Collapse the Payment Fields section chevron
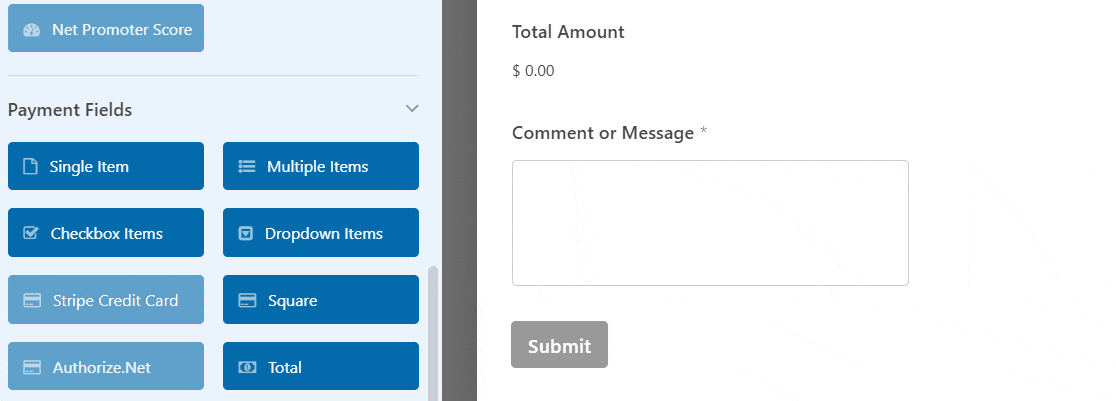 point(411,109)
